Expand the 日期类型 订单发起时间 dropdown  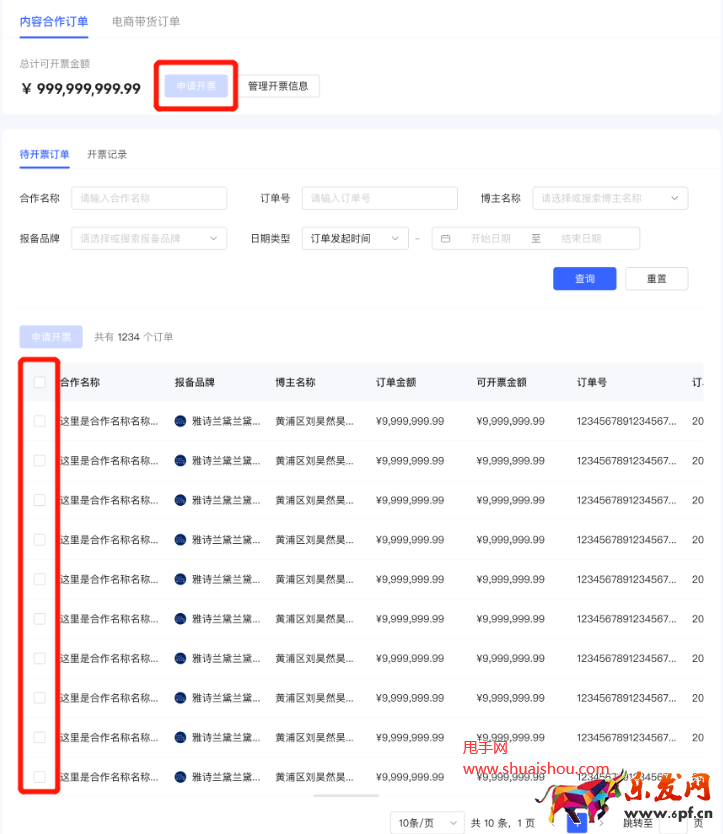tap(355, 239)
